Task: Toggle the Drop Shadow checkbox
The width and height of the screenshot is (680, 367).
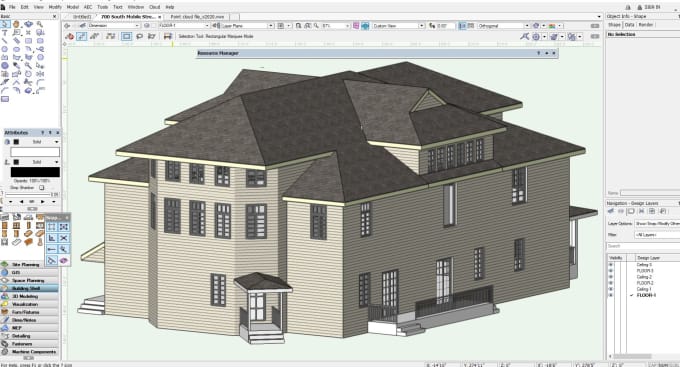Action: 42,188
